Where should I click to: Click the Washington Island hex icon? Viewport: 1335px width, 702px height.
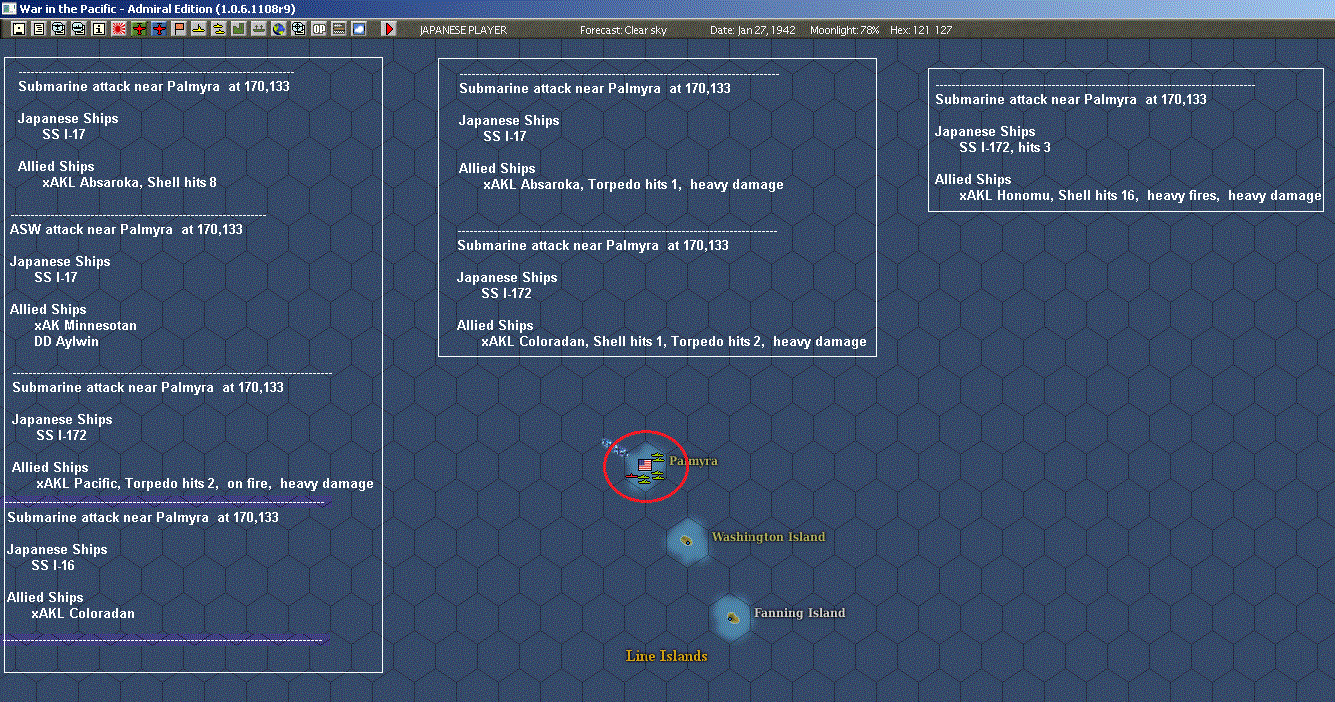pyautogui.click(x=687, y=540)
